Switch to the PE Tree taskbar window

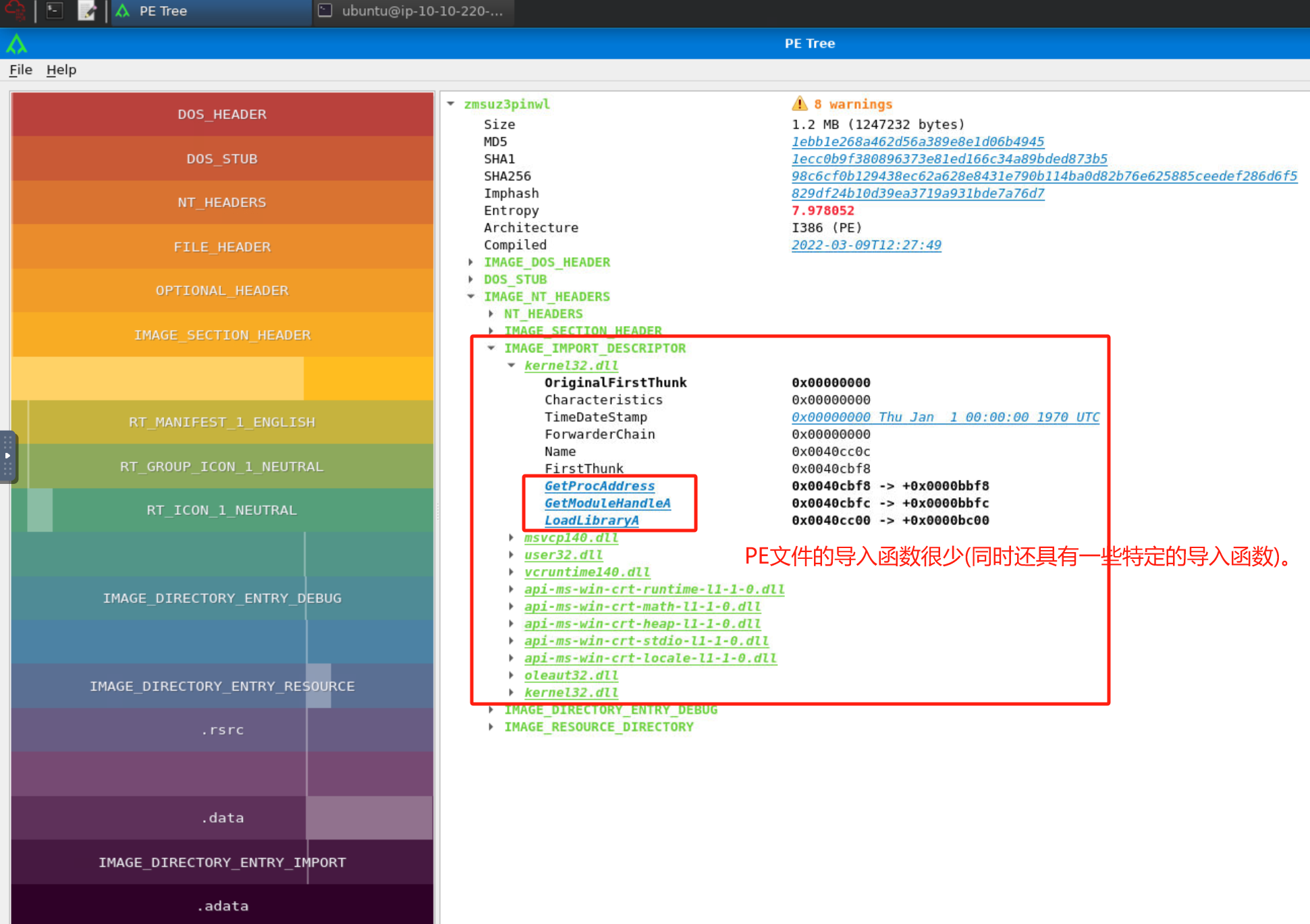point(211,11)
